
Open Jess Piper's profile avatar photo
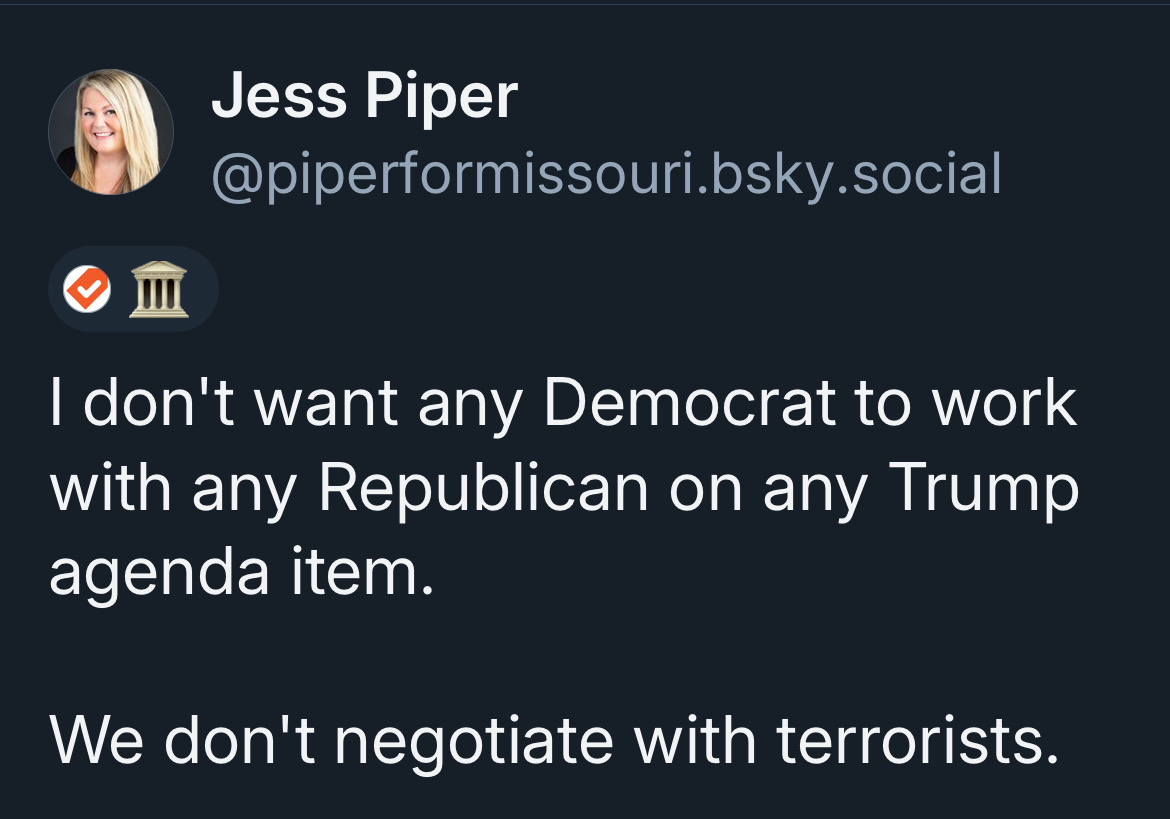111,132
